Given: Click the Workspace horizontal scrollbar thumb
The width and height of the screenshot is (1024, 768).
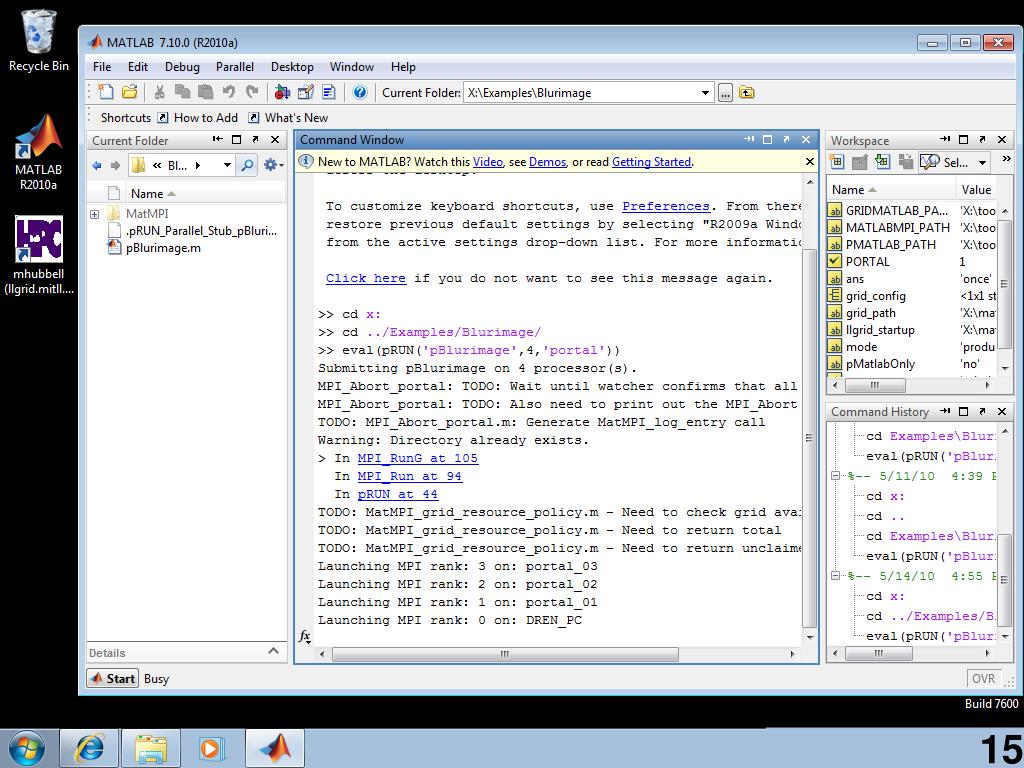Looking at the screenshot, I should point(874,385).
